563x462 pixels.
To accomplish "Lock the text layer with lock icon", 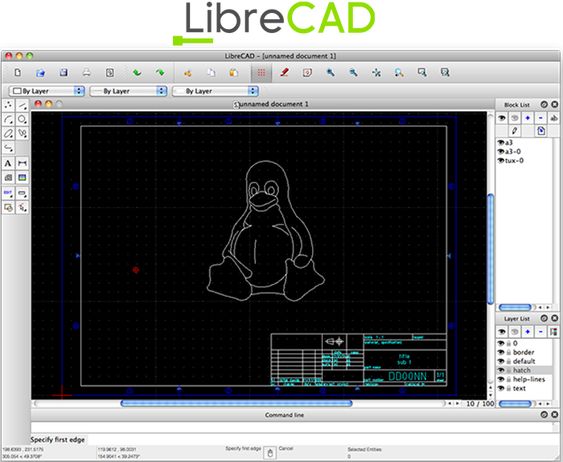I will click(509, 388).
